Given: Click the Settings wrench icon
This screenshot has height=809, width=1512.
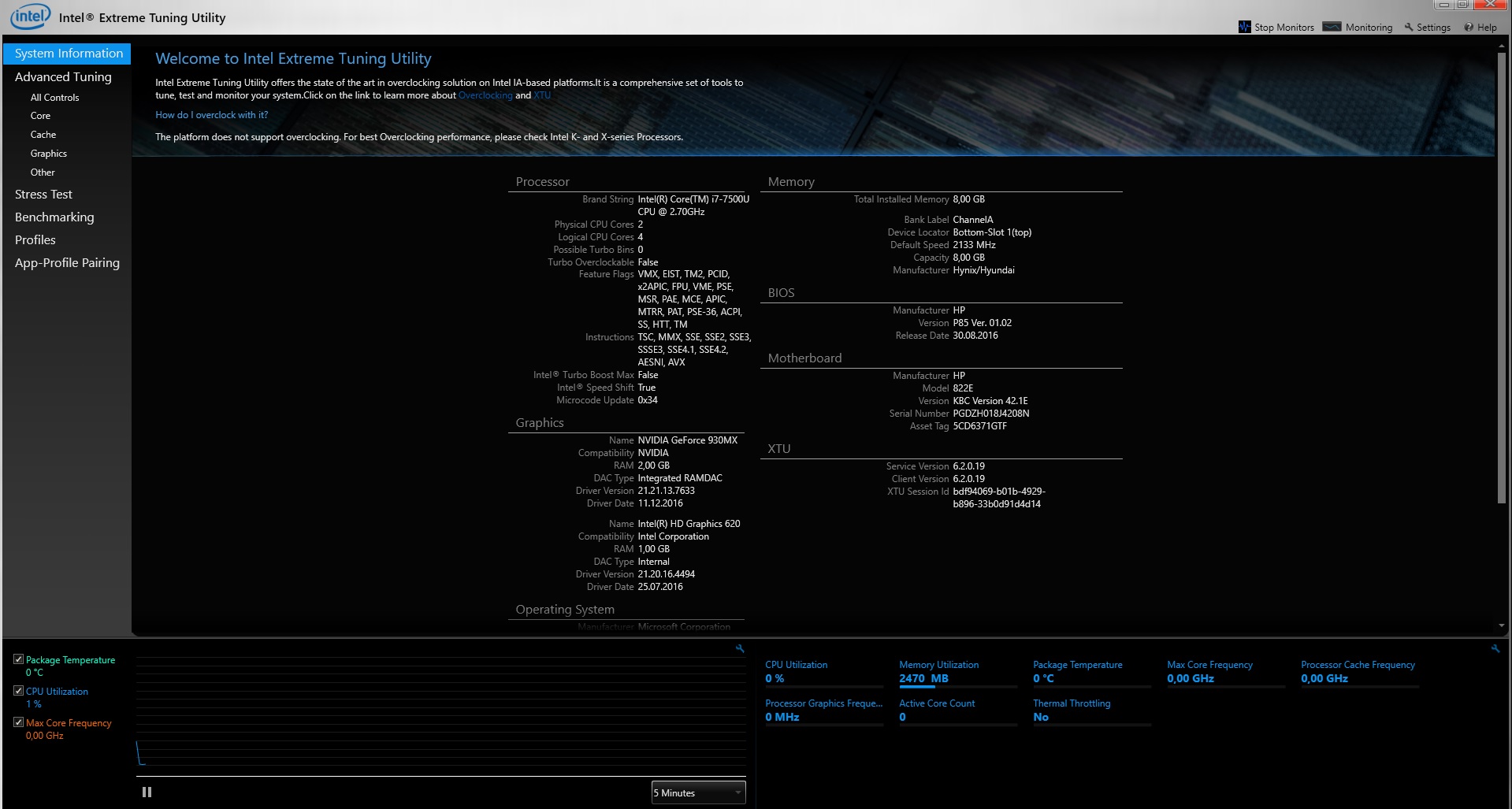Looking at the screenshot, I should click(1409, 27).
